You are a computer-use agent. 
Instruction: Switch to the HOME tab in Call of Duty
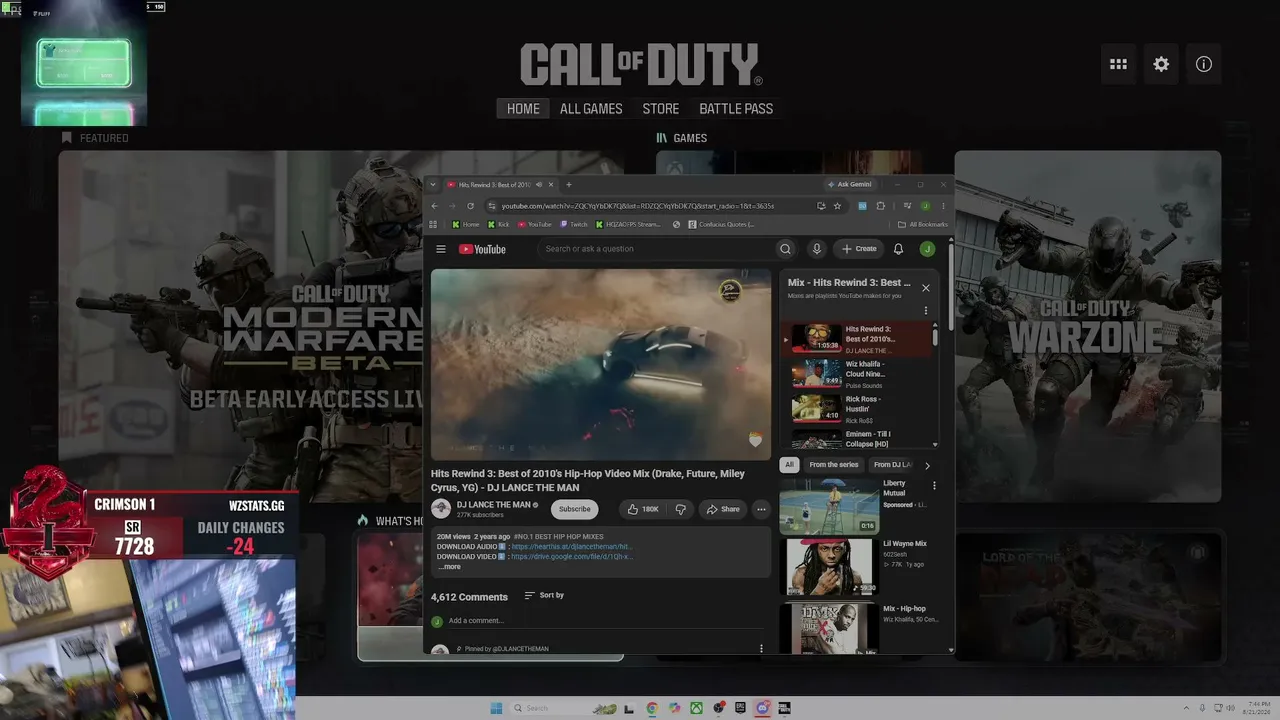(523, 109)
